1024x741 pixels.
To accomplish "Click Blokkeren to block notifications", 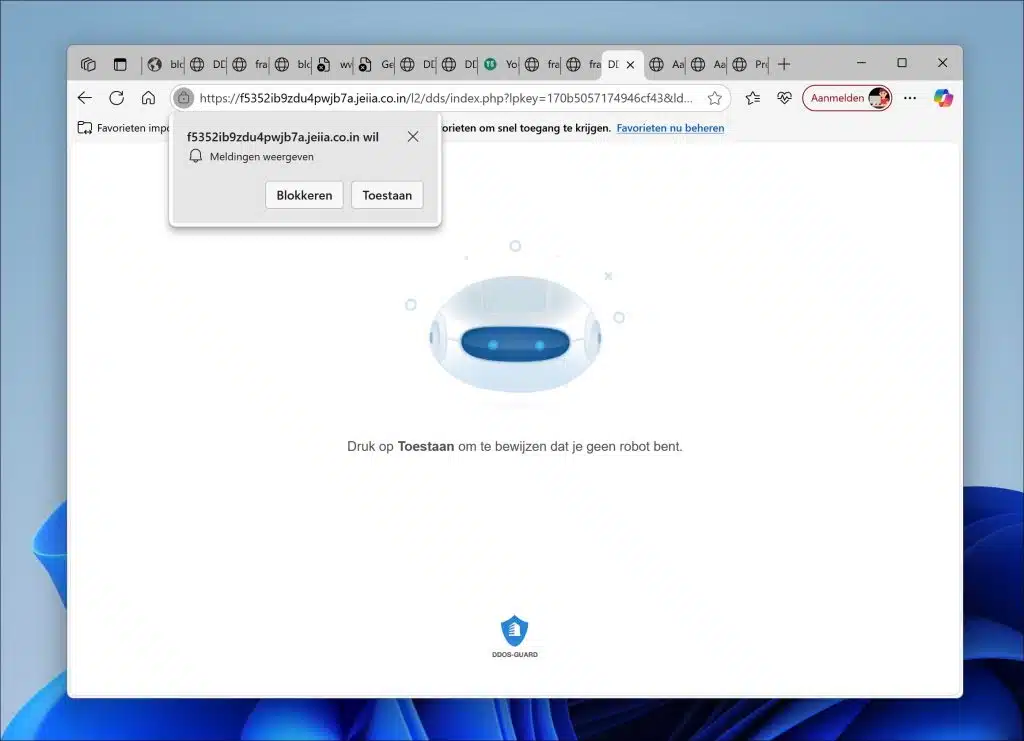I will [304, 195].
